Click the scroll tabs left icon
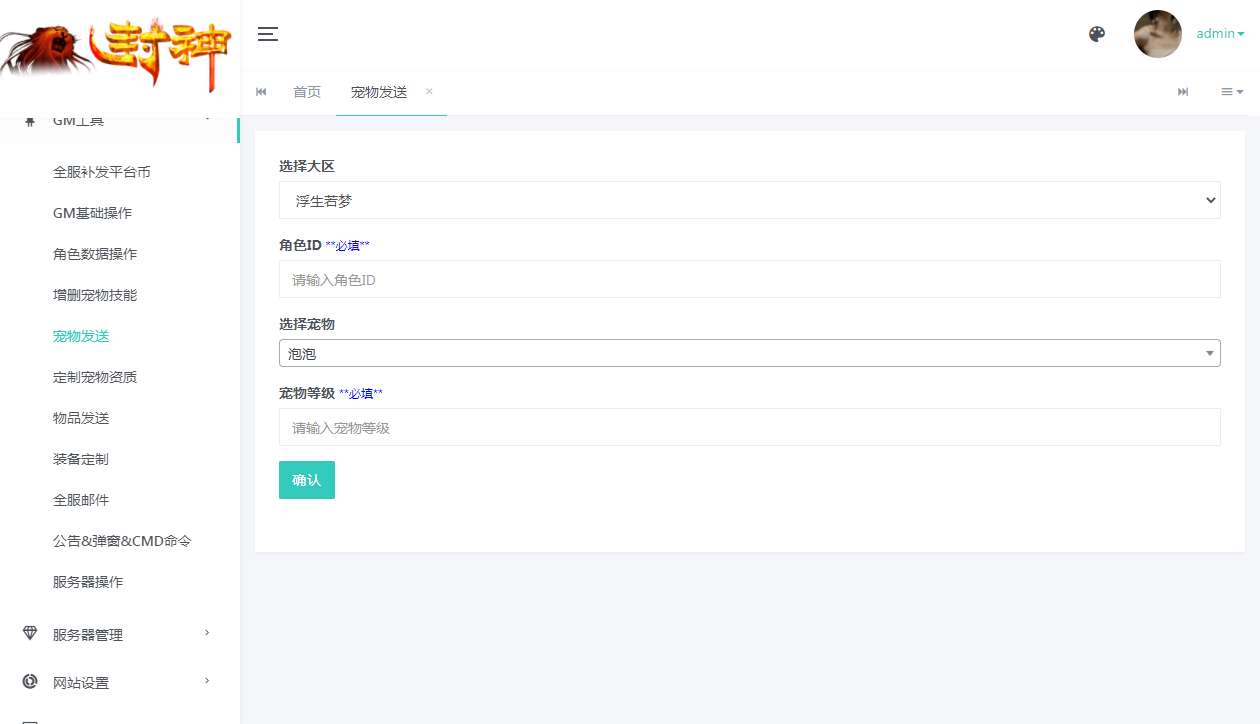This screenshot has width=1260, height=724. pyautogui.click(x=260, y=91)
